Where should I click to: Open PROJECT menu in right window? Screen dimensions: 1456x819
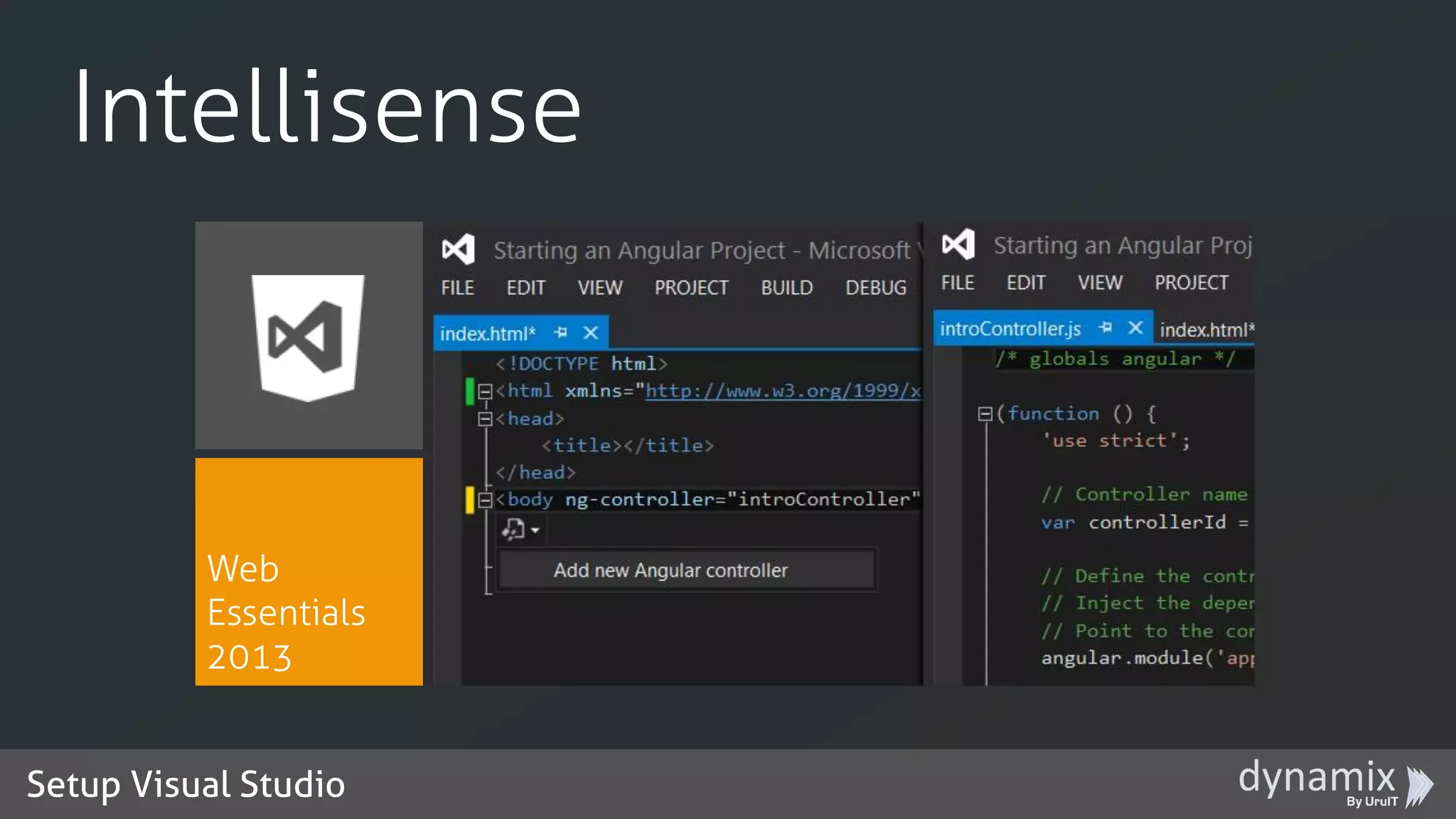[1192, 283]
